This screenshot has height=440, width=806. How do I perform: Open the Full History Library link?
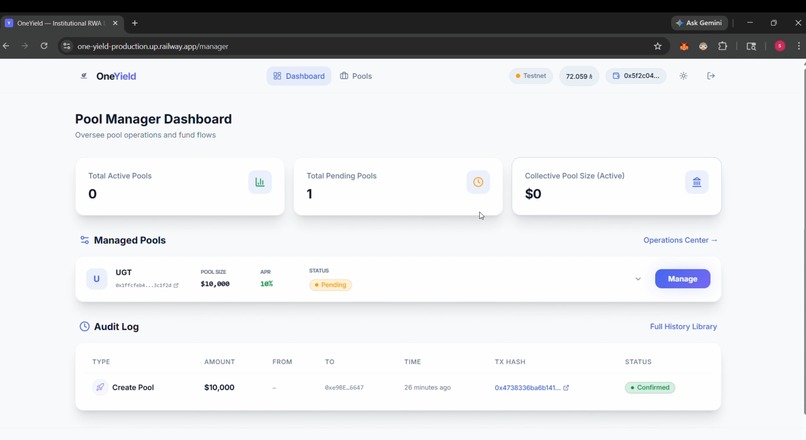coord(683,326)
